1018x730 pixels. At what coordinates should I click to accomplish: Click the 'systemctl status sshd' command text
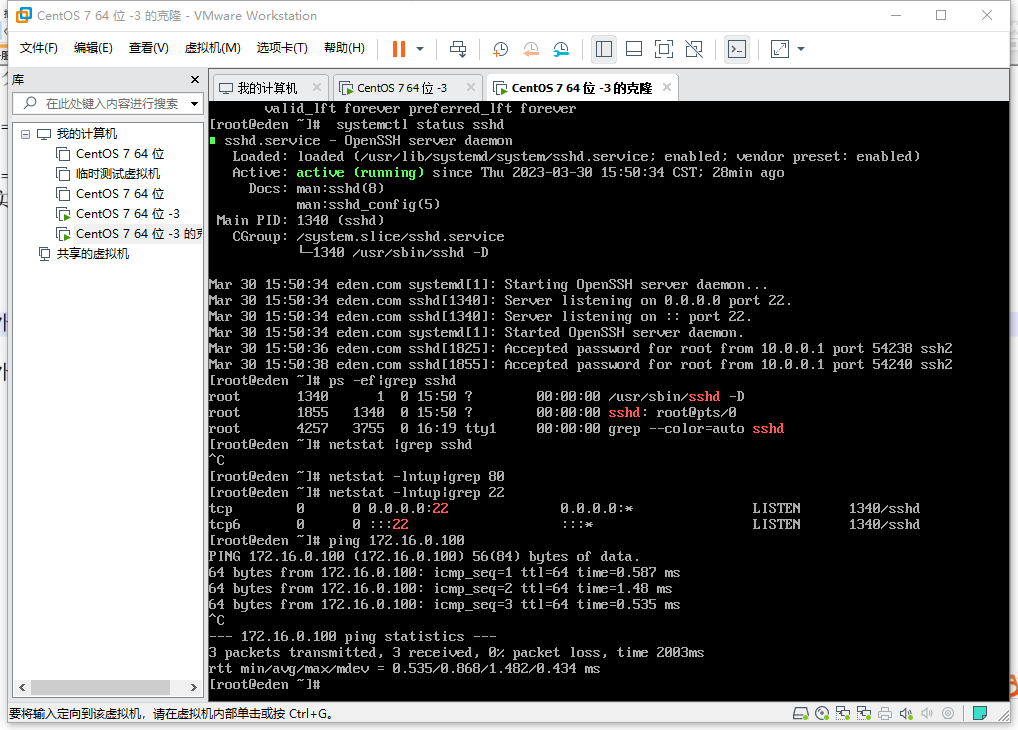coord(419,125)
